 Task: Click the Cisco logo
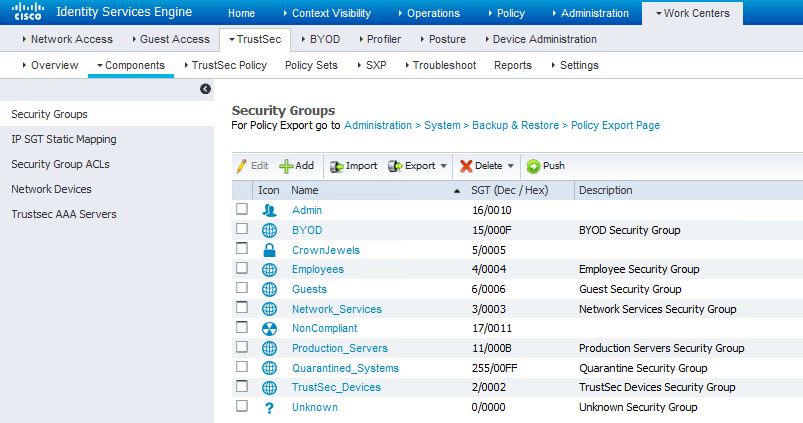point(28,11)
